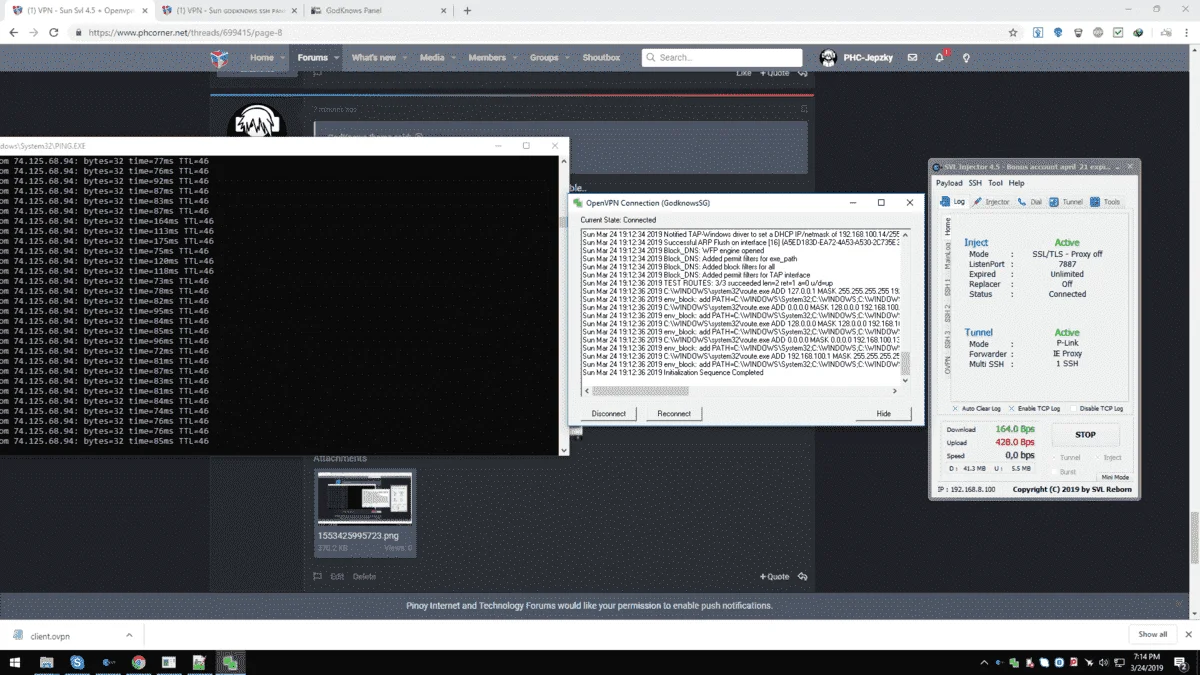The height and width of the screenshot is (675, 1200).
Task: Open the Tool menu in SVL Injector
Action: pos(995,183)
